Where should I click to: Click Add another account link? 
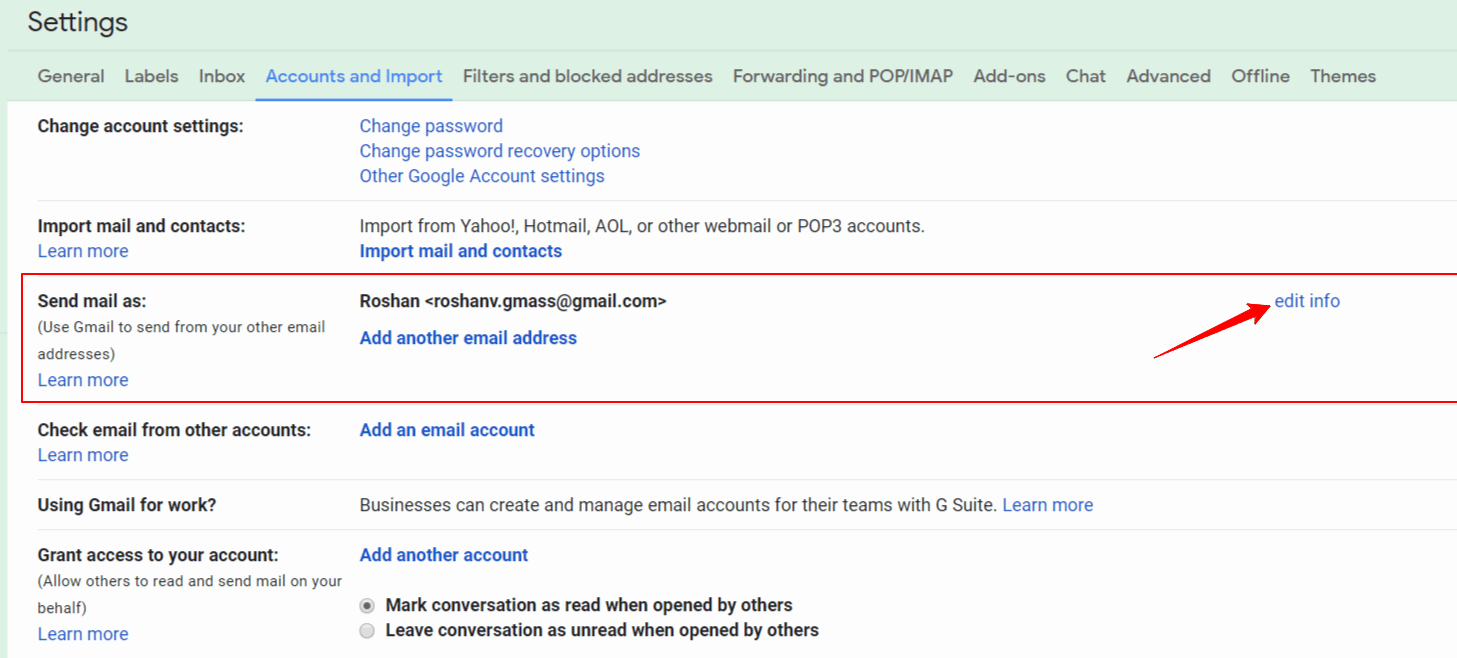point(444,555)
